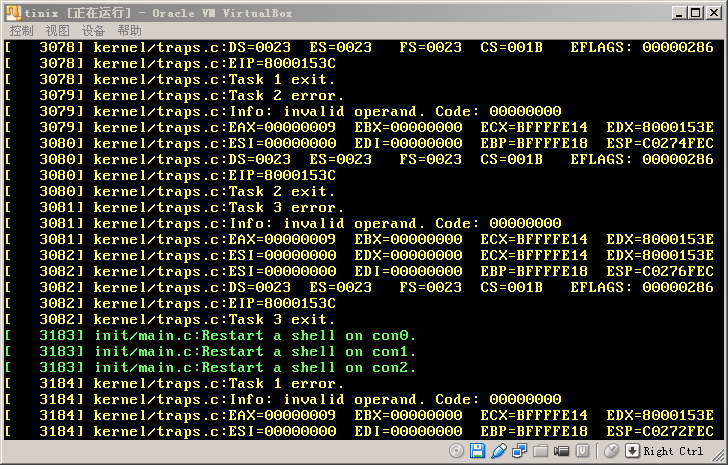This screenshot has height=465, width=728.
Task: Click the 'Task 2 error.' log line
Action: pos(175,95)
